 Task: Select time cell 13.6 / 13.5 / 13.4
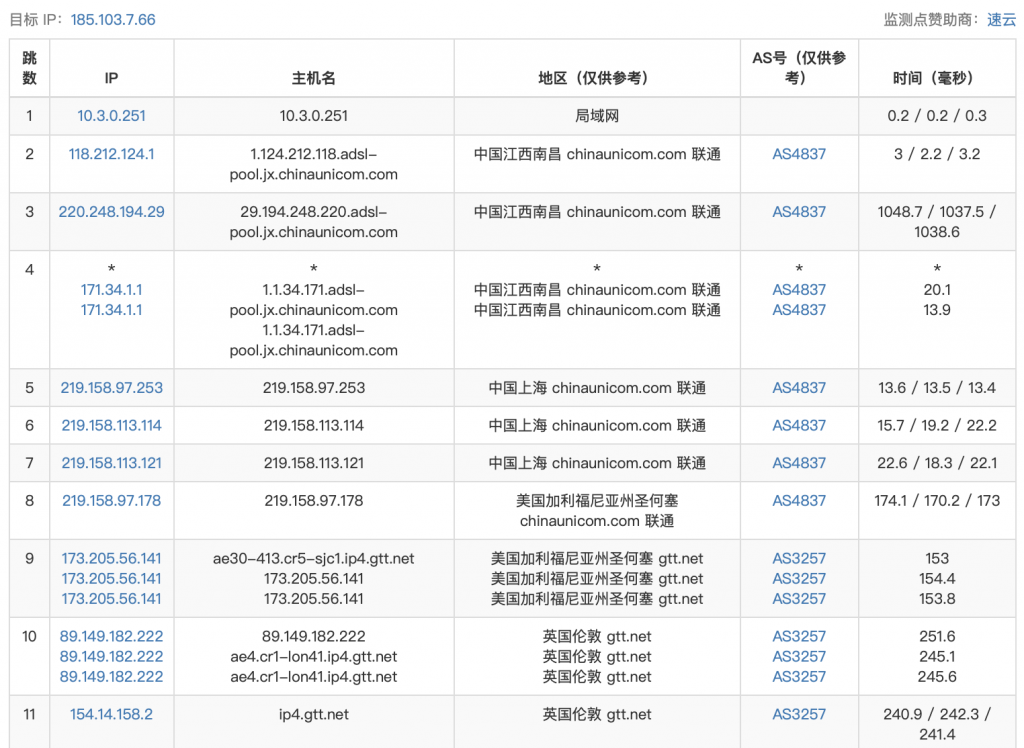pyautogui.click(x=936, y=387)
